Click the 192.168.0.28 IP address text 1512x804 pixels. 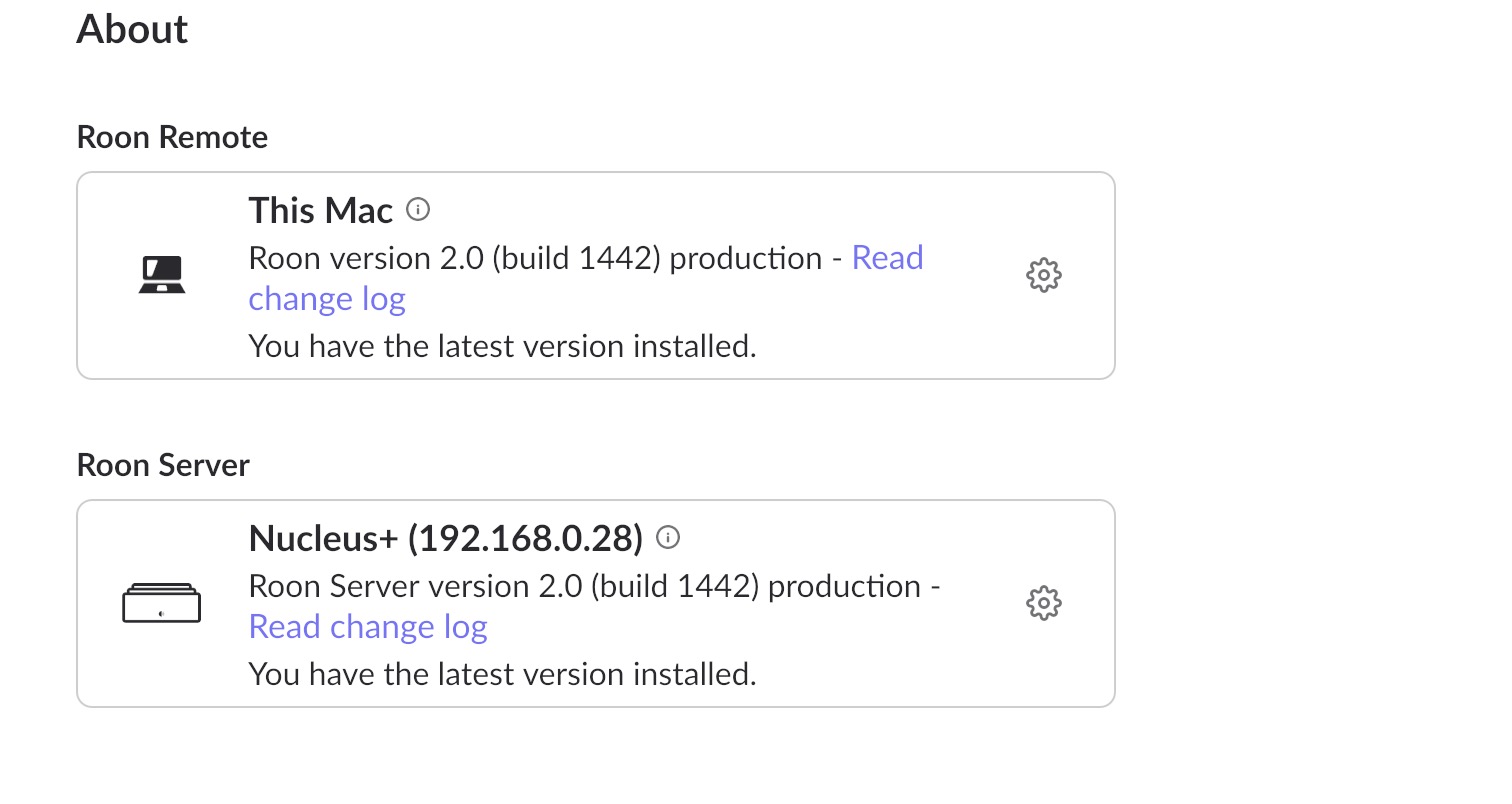tap(525, 538)
